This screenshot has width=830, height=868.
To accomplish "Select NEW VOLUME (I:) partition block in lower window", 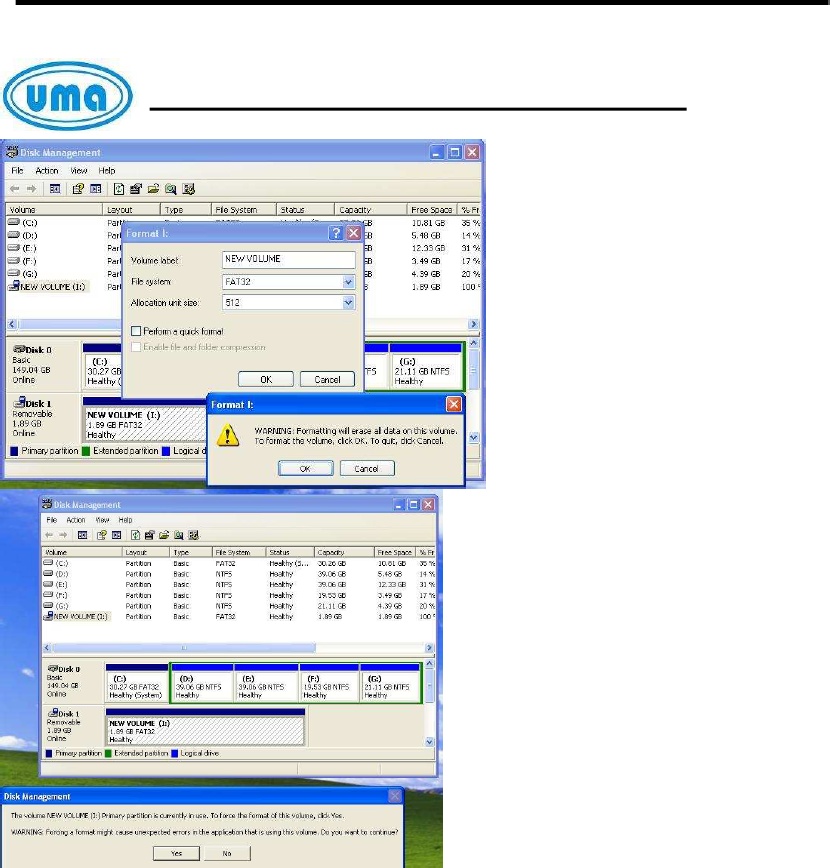I will point(205,727).
